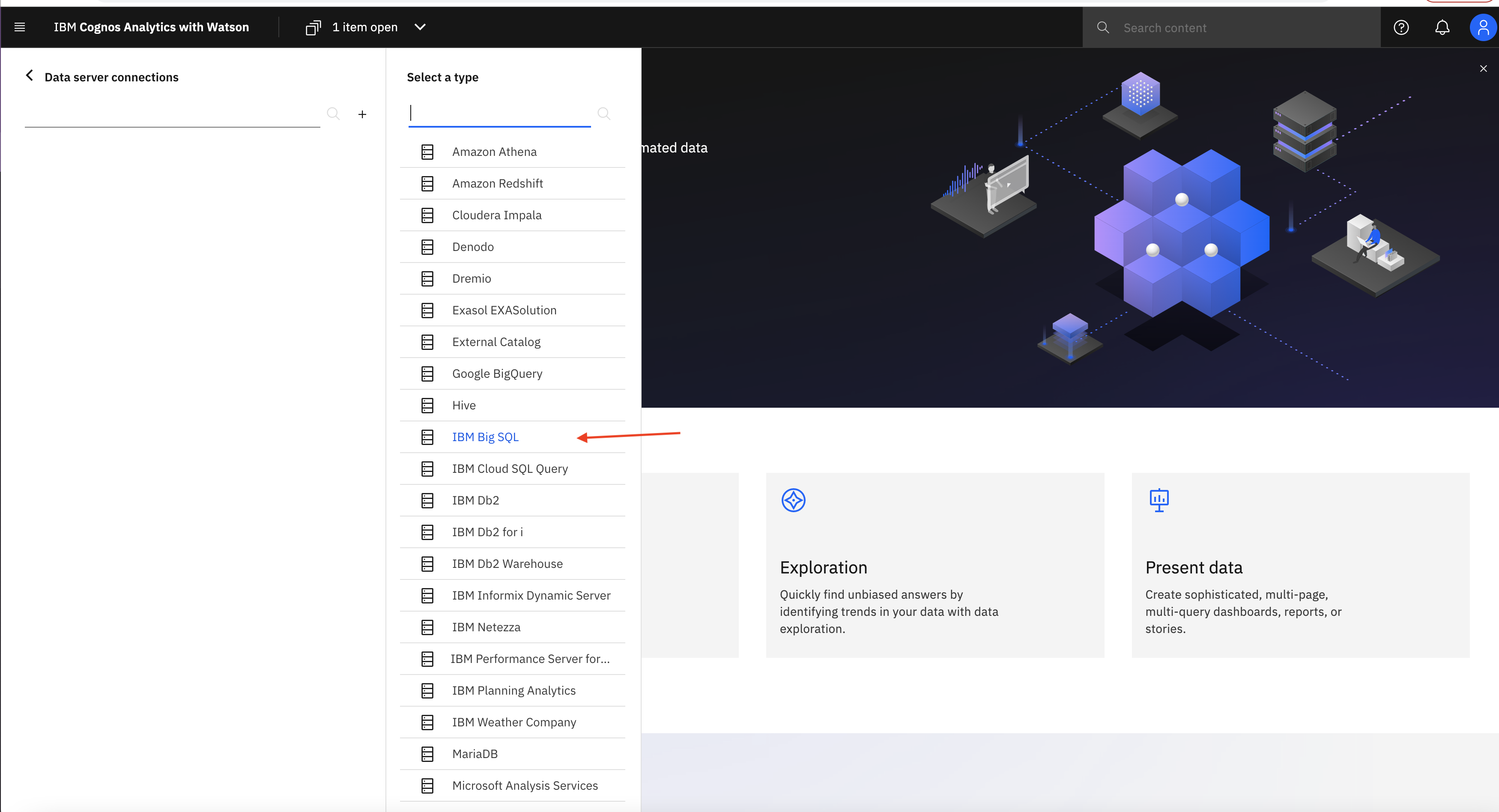This screenshot has height=812, width=1499.
Task: Choose IBM Planning Analytics
Action: pos(512,691)
